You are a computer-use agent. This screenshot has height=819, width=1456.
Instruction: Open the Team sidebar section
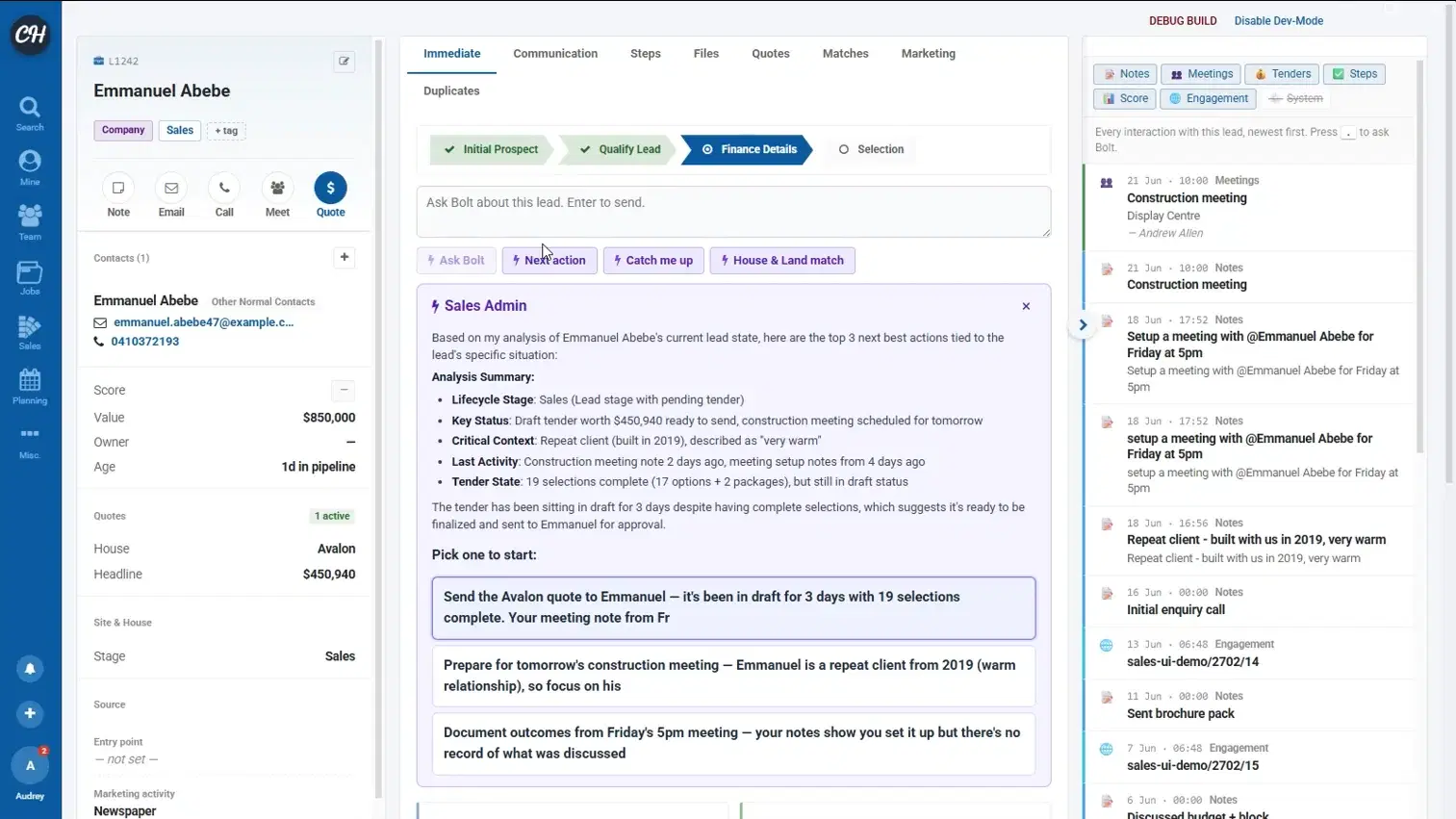[x=30, y=223]
